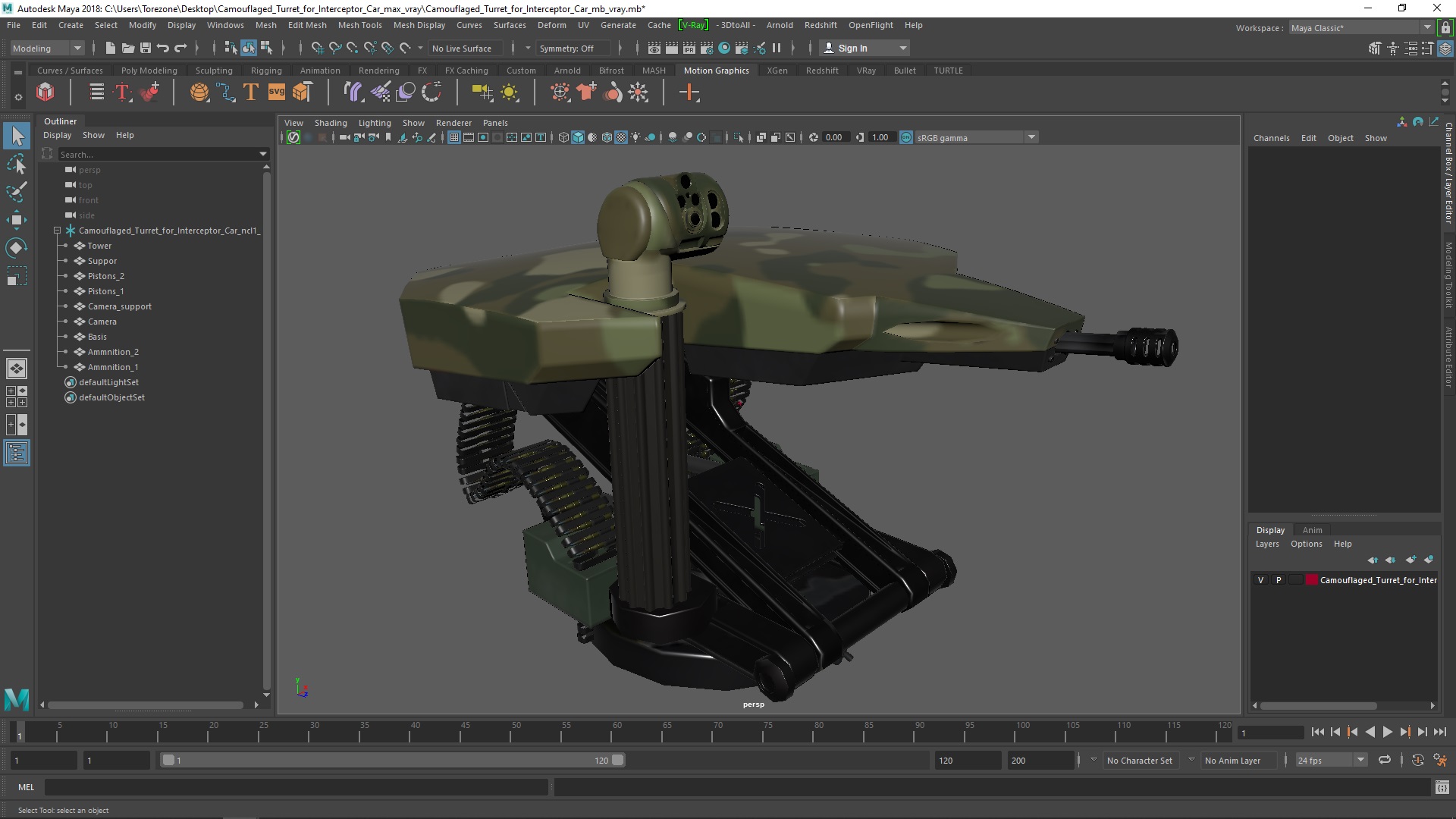Open the Outliner search filter dropdown
The height and width of the screenshot is (819, 1456).
point(262,154)
